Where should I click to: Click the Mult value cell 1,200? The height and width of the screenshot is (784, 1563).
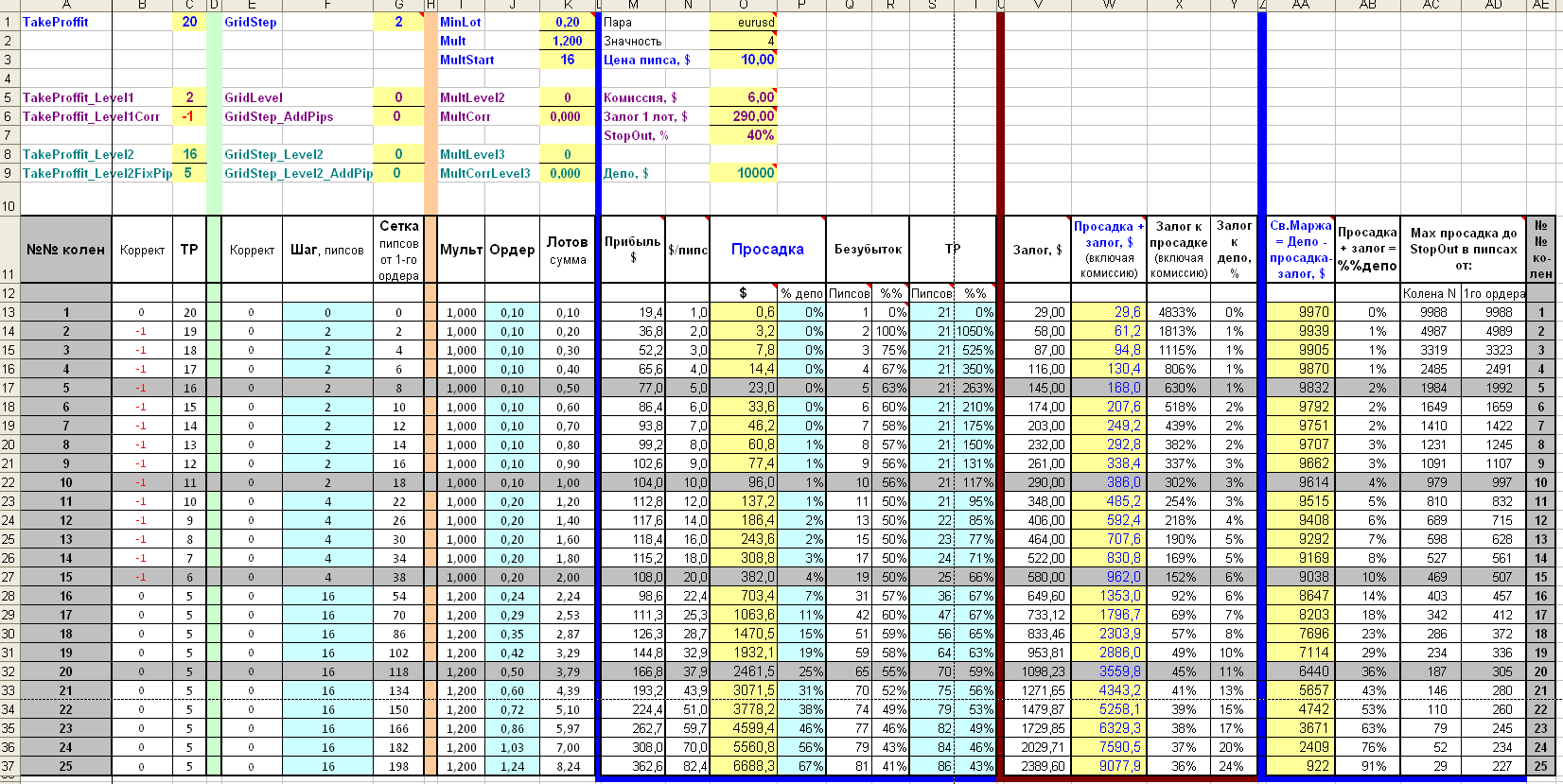568,41
